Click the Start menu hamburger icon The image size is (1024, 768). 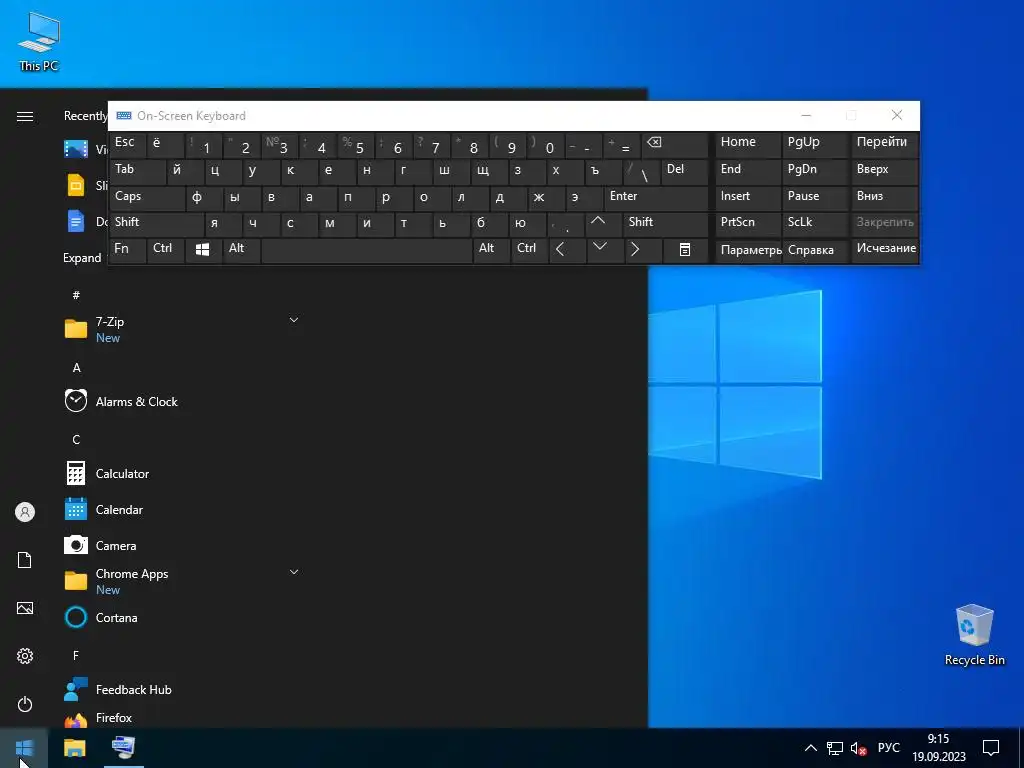point(25,116)
